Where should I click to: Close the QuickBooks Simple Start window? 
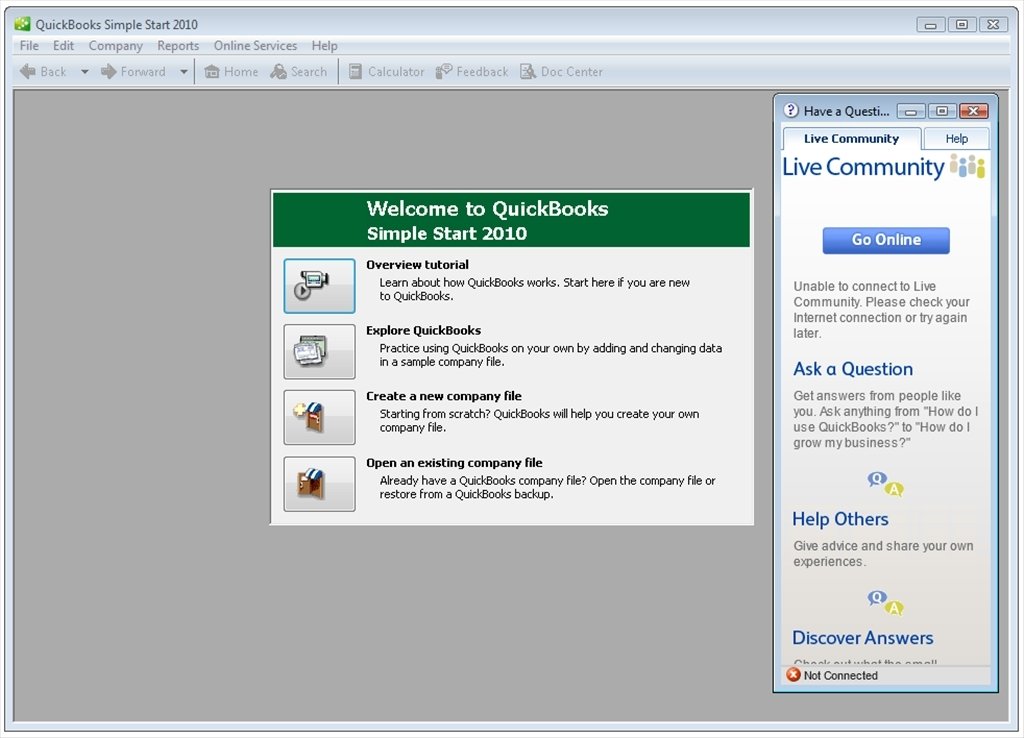993,25
